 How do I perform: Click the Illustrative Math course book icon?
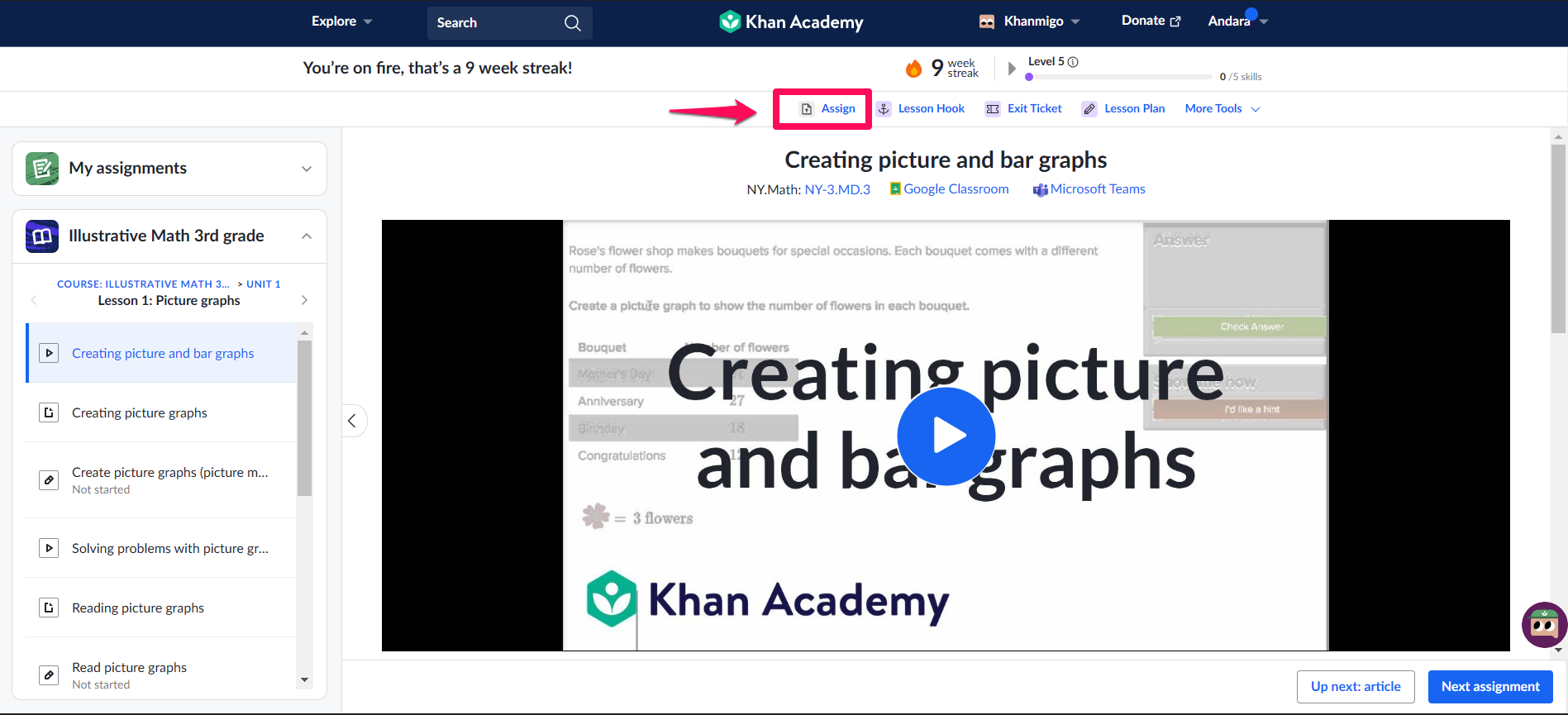click(42, 236)
